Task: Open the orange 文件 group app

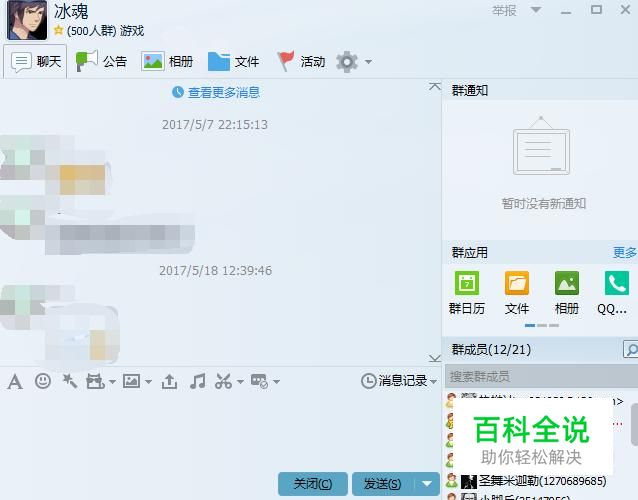Action: 517,293
